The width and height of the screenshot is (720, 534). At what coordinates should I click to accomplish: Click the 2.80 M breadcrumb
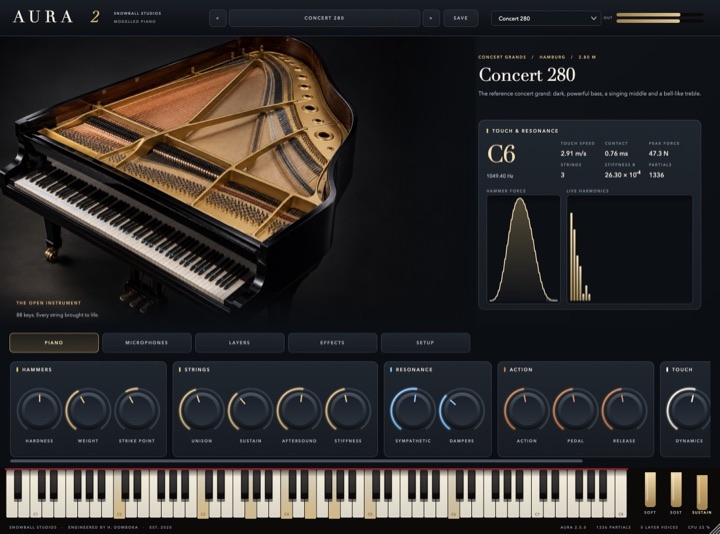pyautogui.click(x=587, y=57)
